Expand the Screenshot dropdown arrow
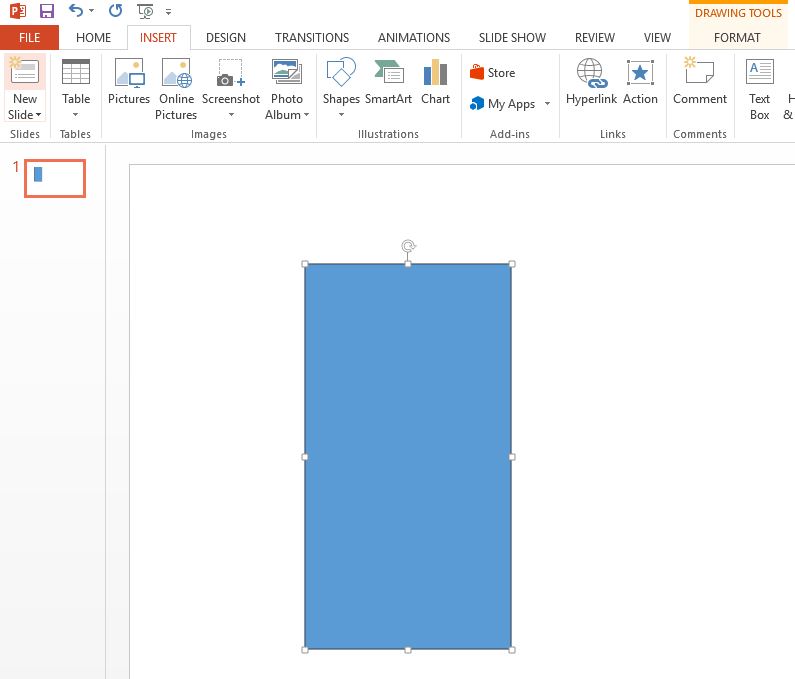The image size is (795, 679). pos(231,115)
